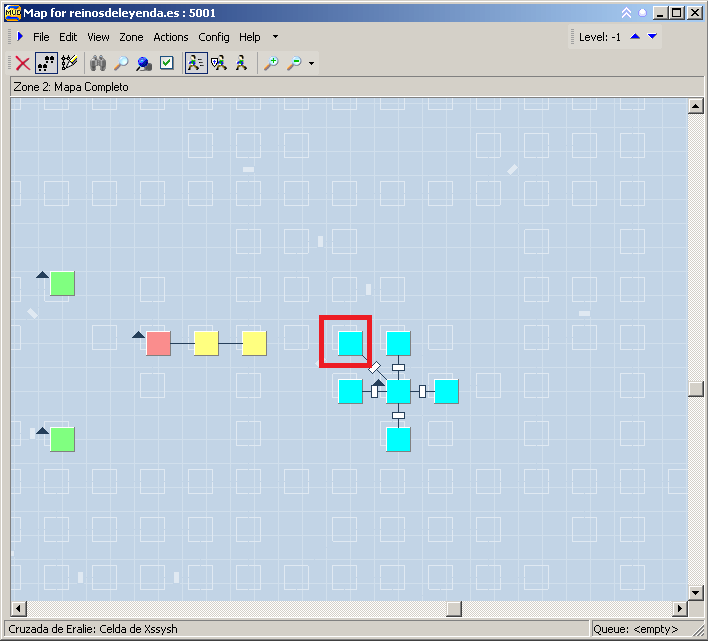The image size is (708, 641).
Task: Toggle the blue checkmark box in toolbar
Action: point(167,63)
